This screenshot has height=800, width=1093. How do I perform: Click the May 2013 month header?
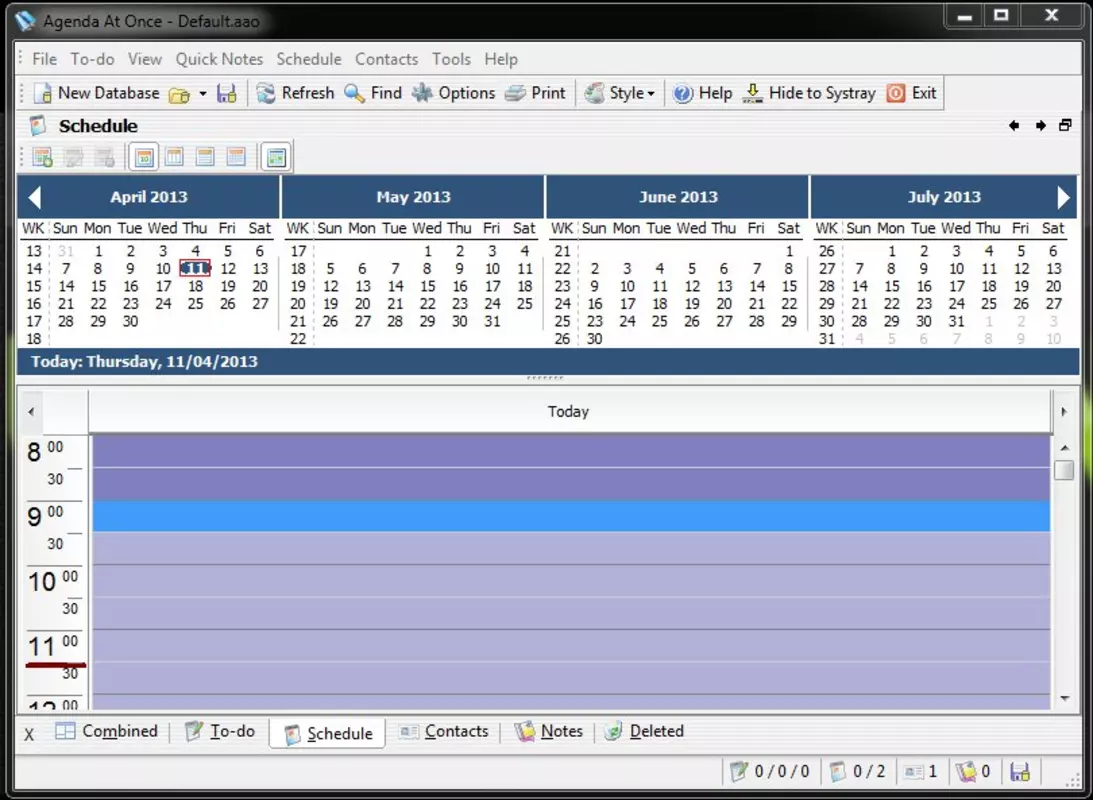(413, 197)
